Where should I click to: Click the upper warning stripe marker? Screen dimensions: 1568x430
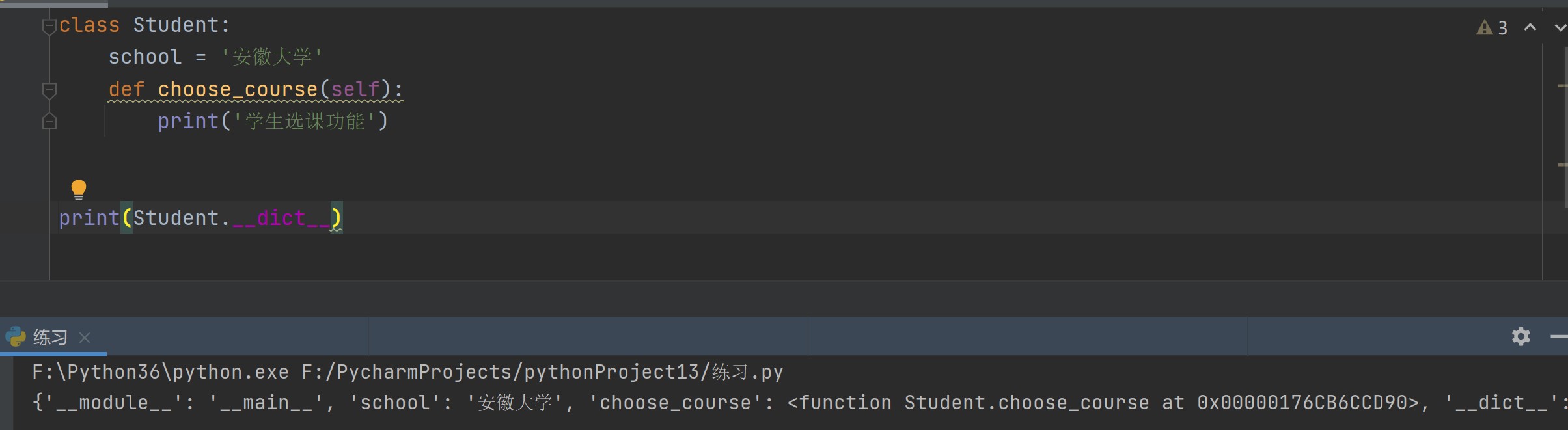click(x=1562, y=85)
